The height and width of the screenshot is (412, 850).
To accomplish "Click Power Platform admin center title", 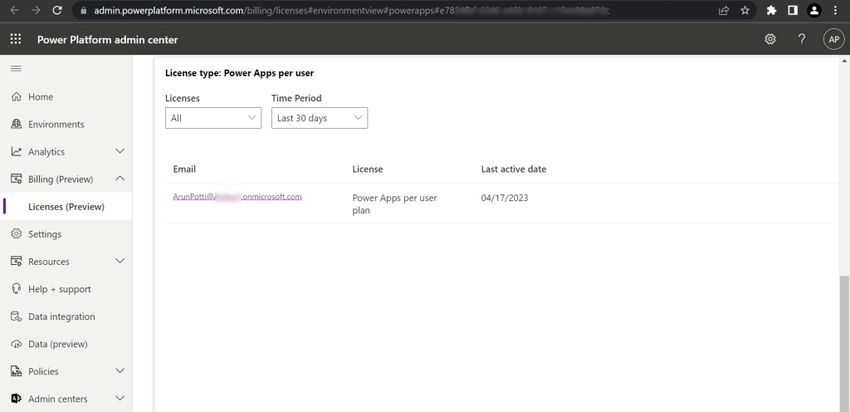I will [107, 40].
